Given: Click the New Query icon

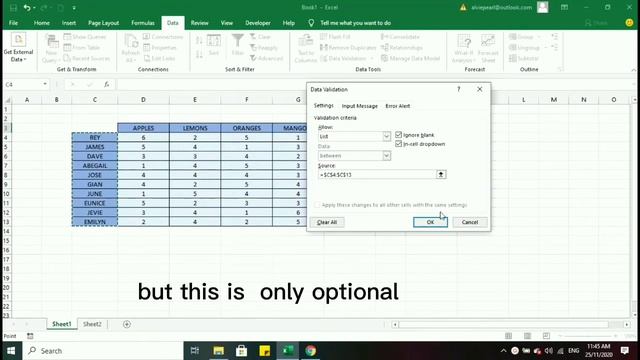Looking at the screenshot, I should [51, 41].
